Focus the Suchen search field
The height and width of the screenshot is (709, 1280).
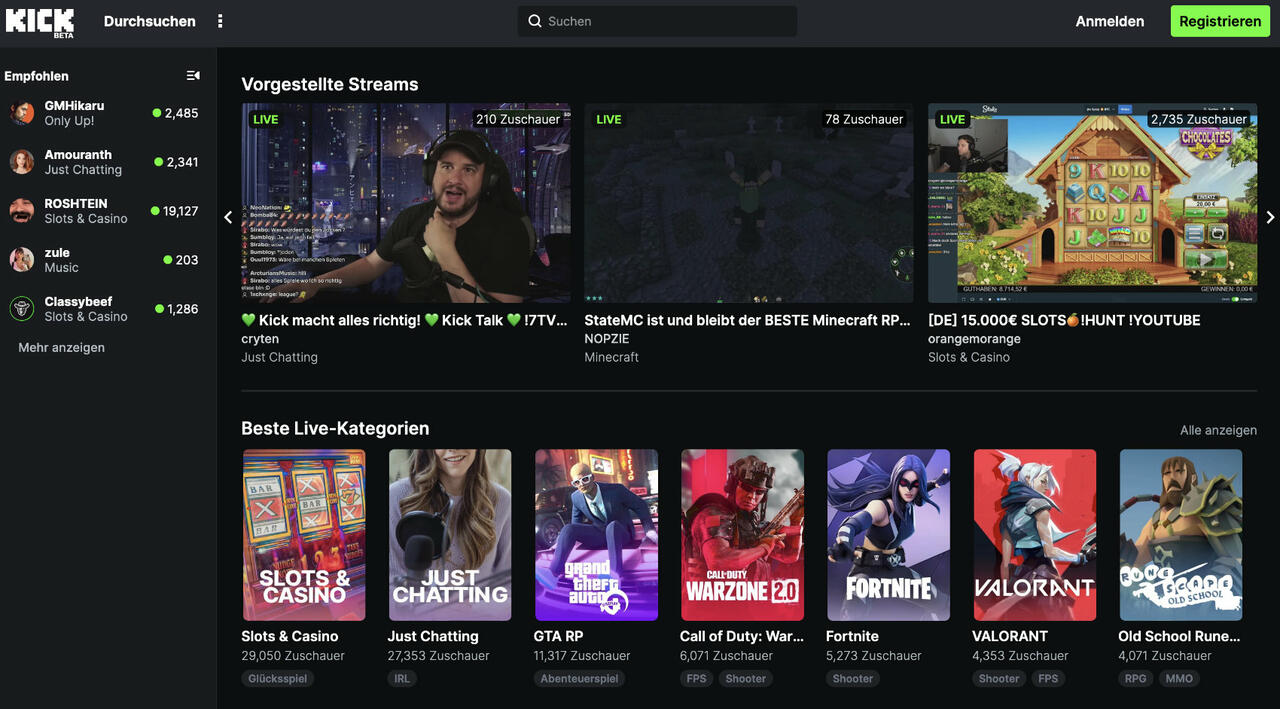click(657, 21)
